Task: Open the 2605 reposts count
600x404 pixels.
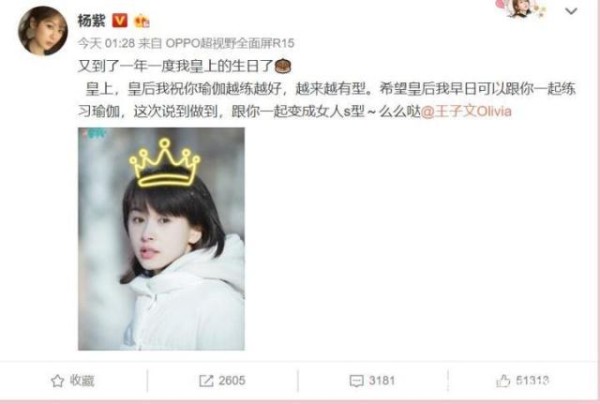Action: click(232, 381)
